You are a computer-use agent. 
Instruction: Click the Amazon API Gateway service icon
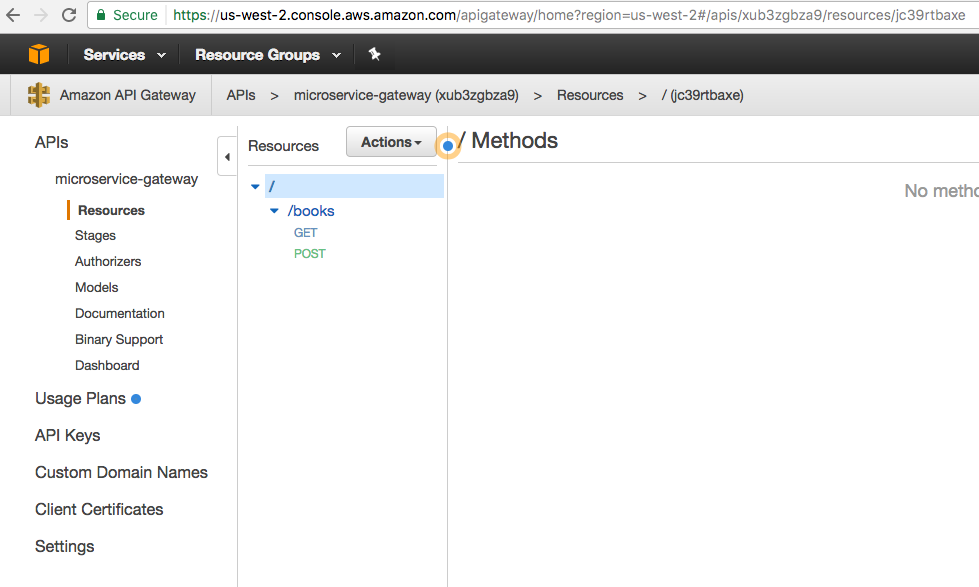[39, 95]
